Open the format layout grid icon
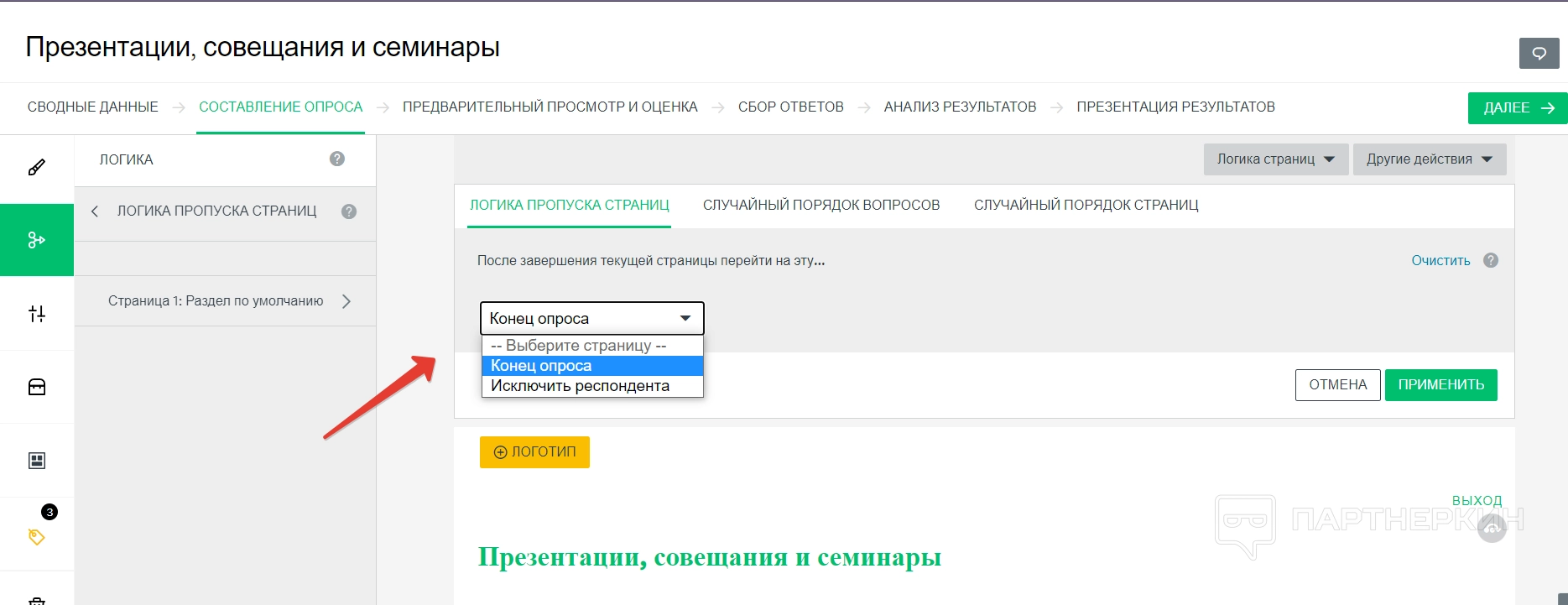1568x605 pixels. click(37, 461)
